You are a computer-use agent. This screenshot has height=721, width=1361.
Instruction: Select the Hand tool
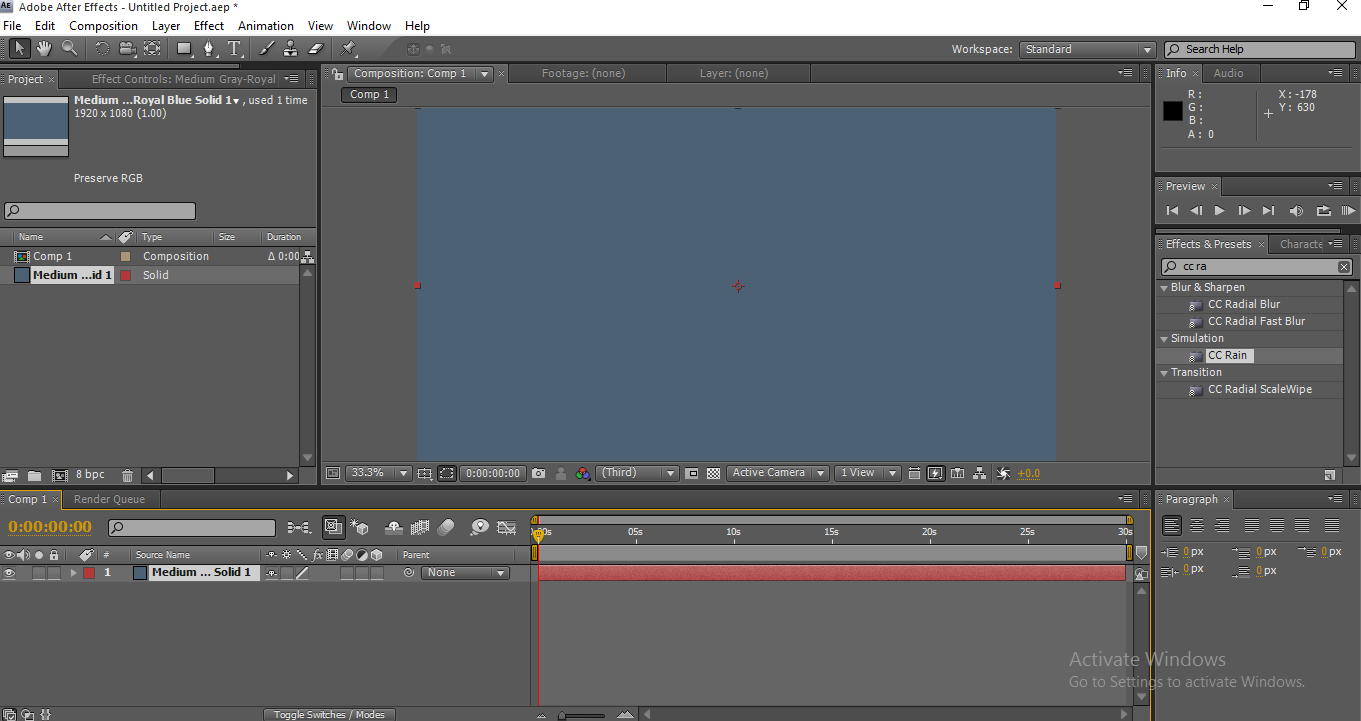44,48
